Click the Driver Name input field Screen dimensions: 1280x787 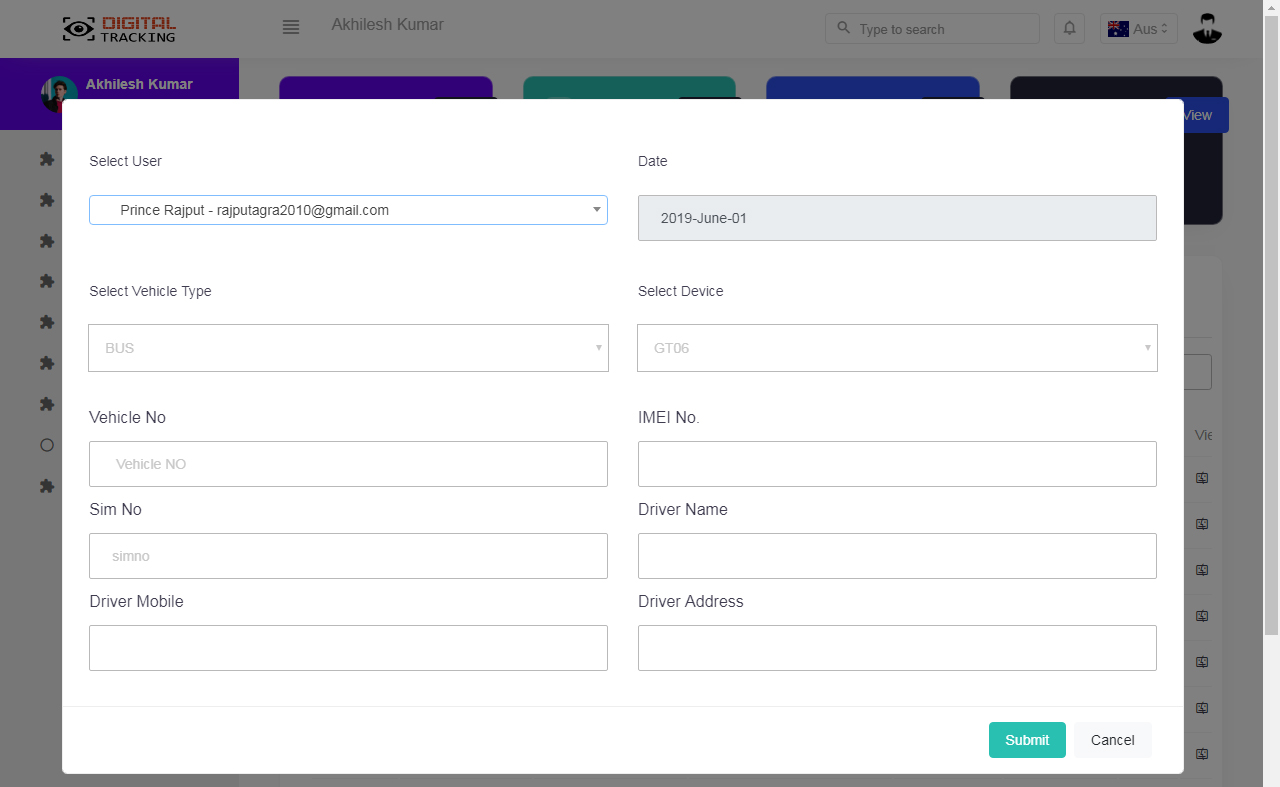897,556
